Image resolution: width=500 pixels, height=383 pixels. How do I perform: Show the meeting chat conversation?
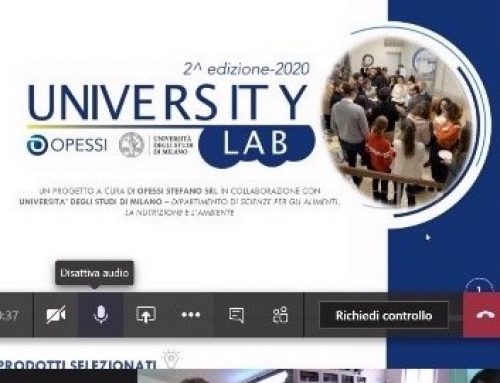point(236,315)
